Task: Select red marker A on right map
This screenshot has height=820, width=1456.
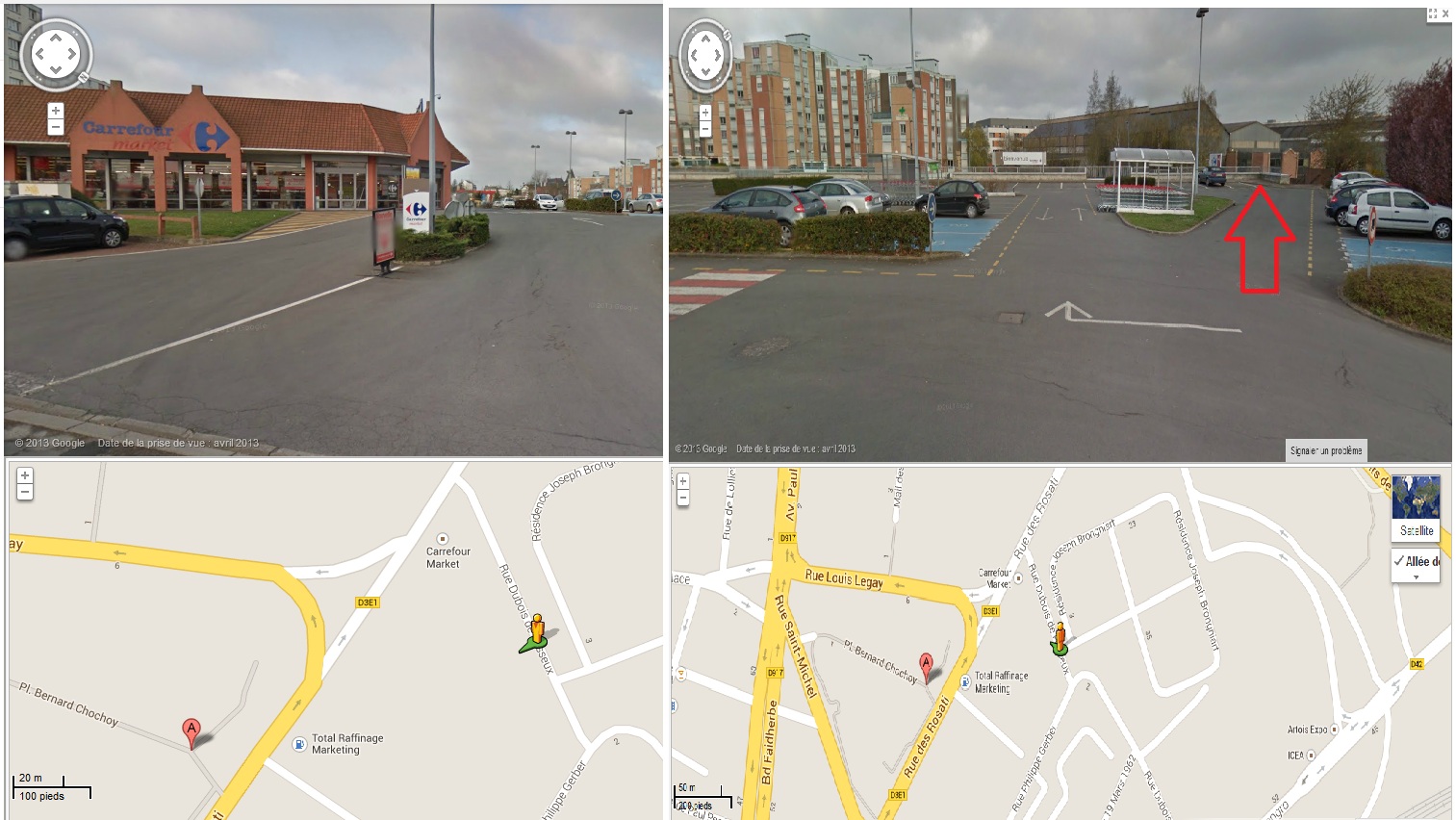Action: [x=926, y=666]
